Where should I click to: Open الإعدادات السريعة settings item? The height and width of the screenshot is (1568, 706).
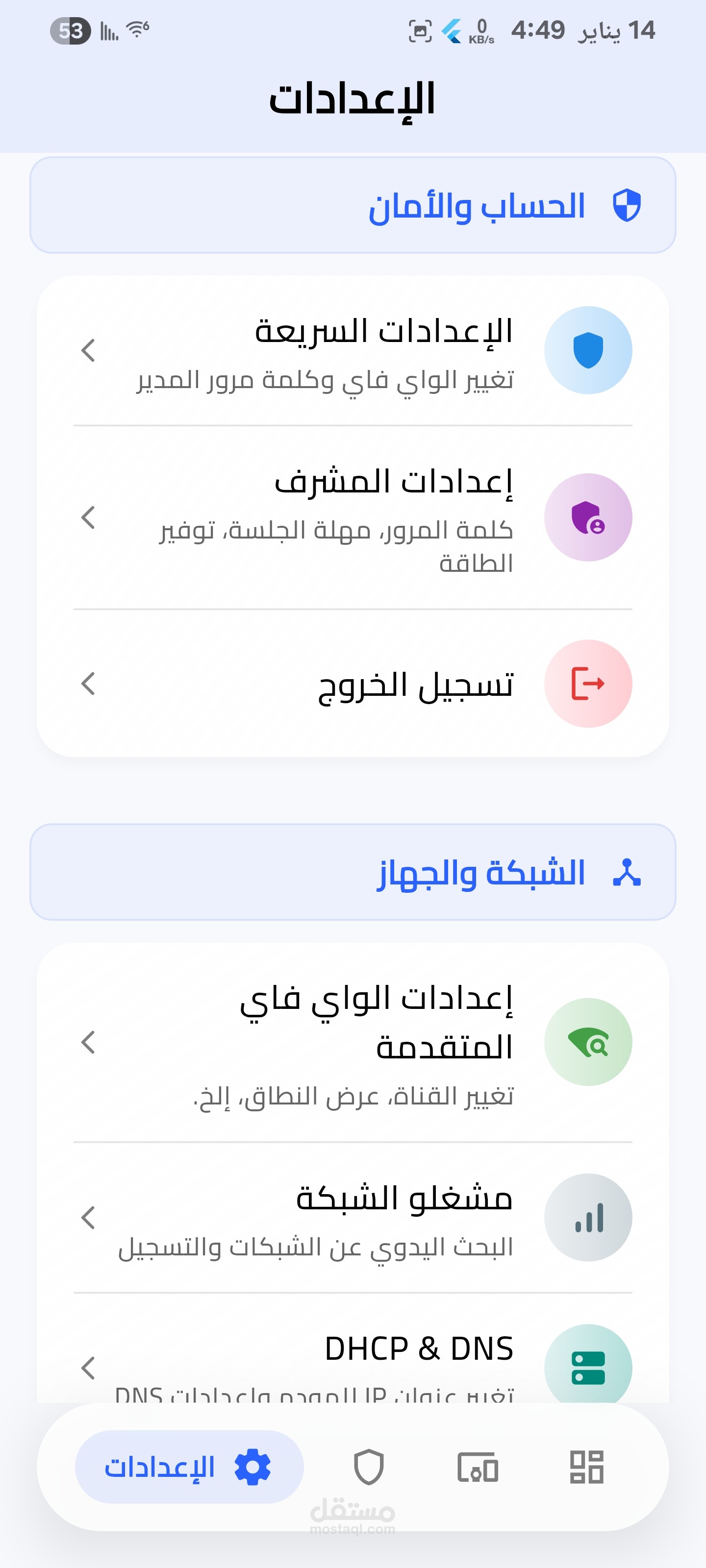[x=384, y=332]
